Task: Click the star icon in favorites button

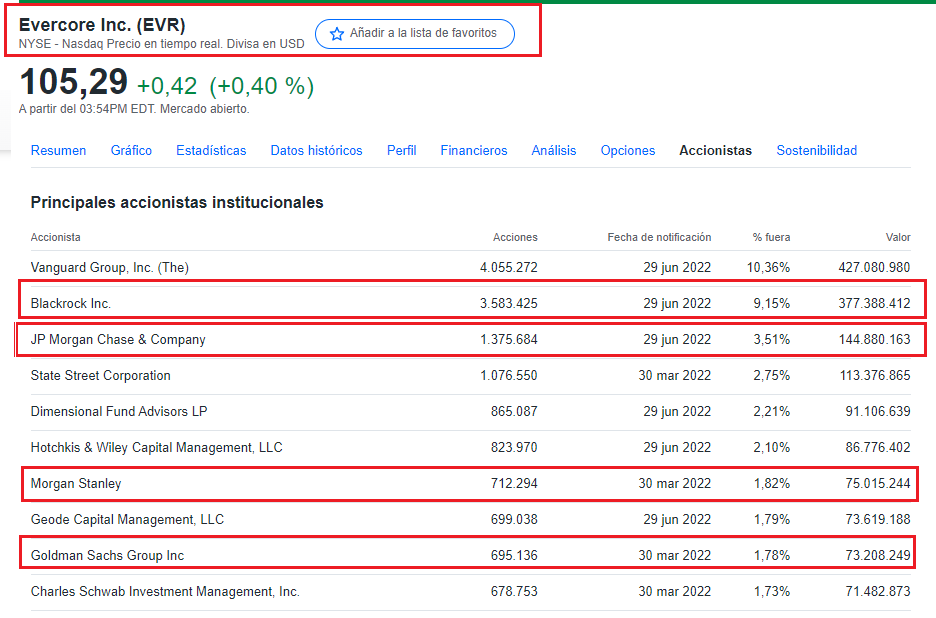Action: point(337,34)
